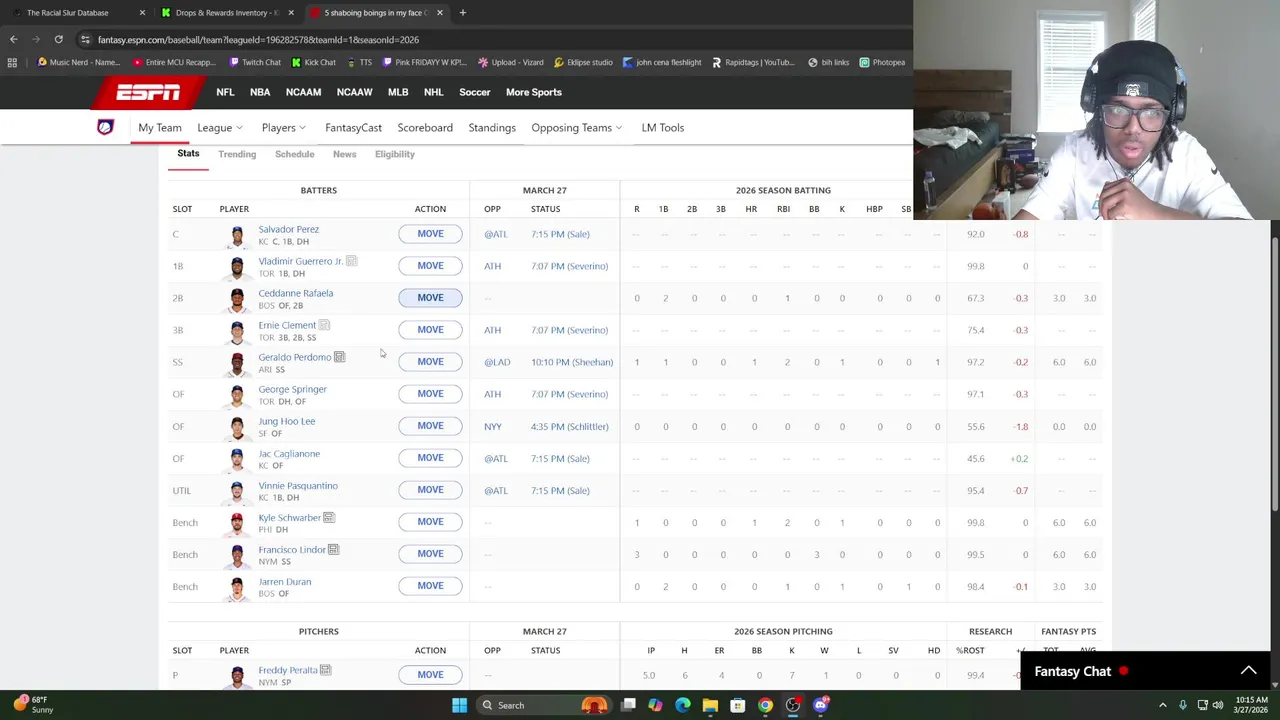The width and height of the screenshot is (1280, 720).
Task: Click the @LAD opponent link
Action: 497,362
